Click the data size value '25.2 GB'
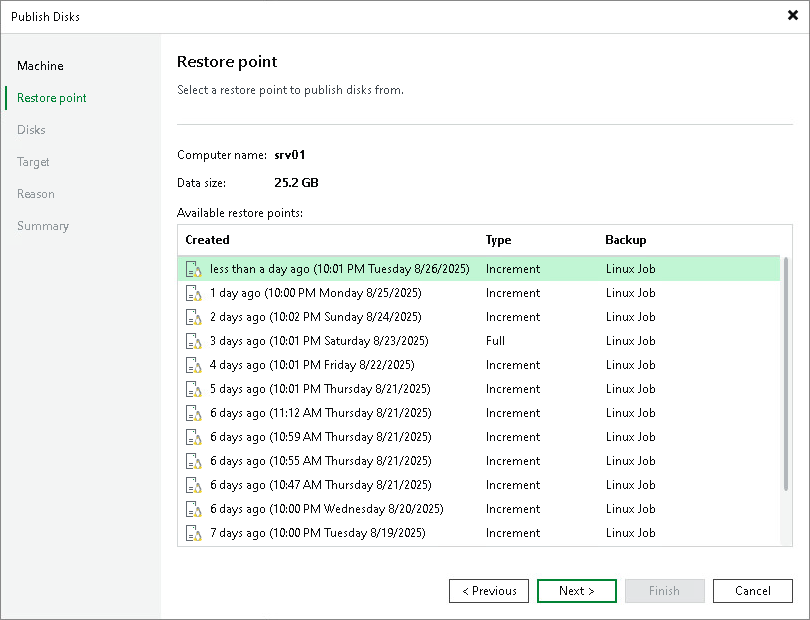Screen dimensions: 810x620 click(x=297, y=182)
